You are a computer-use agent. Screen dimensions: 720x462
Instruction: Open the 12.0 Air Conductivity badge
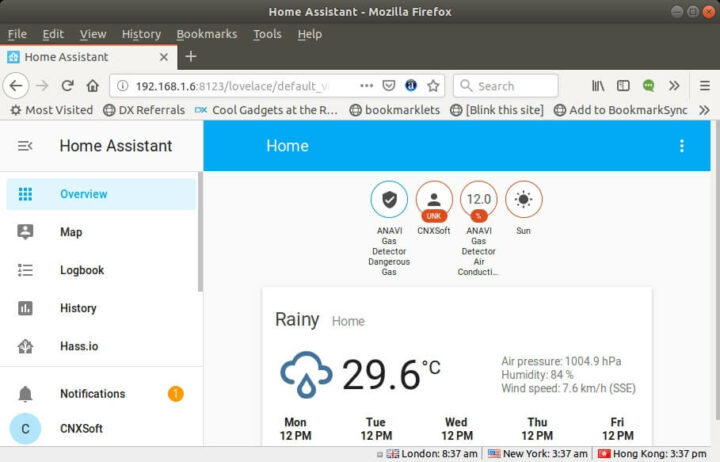coord(479,200)
